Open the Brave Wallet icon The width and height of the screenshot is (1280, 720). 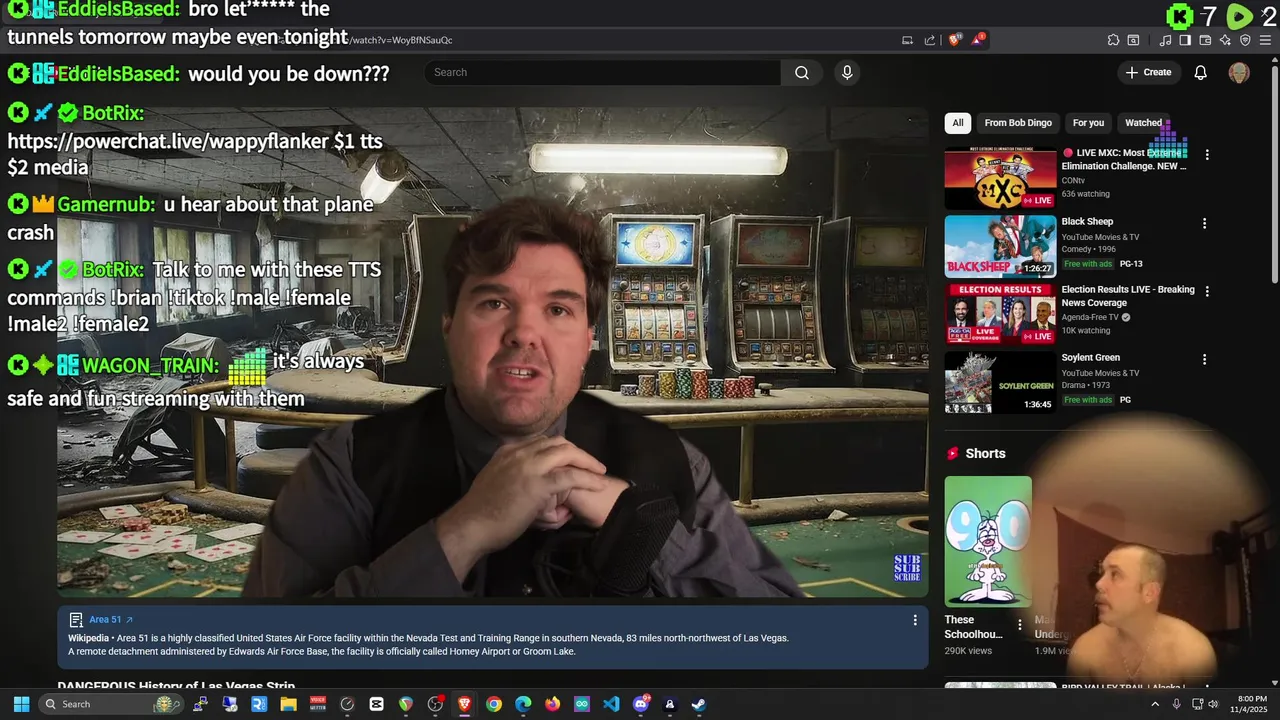tap(1205, 40)
